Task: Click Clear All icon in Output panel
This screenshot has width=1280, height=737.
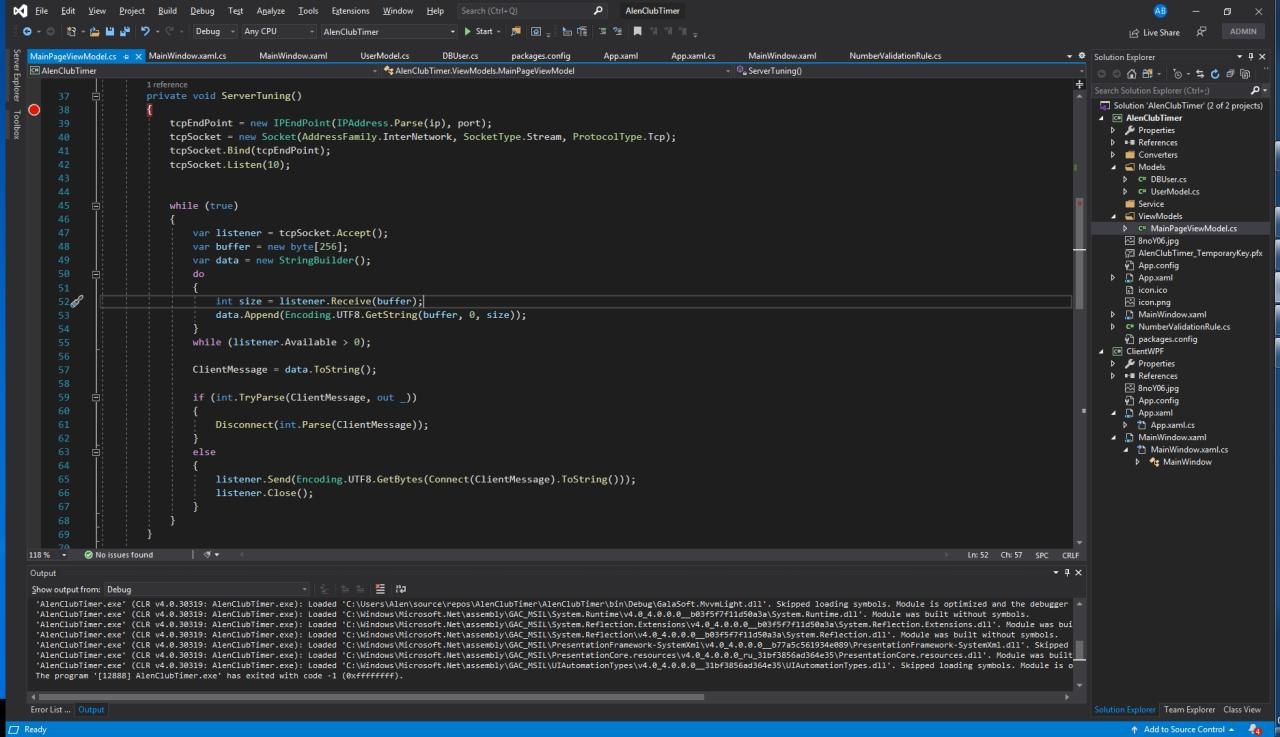Action: (x=380, y=589)
